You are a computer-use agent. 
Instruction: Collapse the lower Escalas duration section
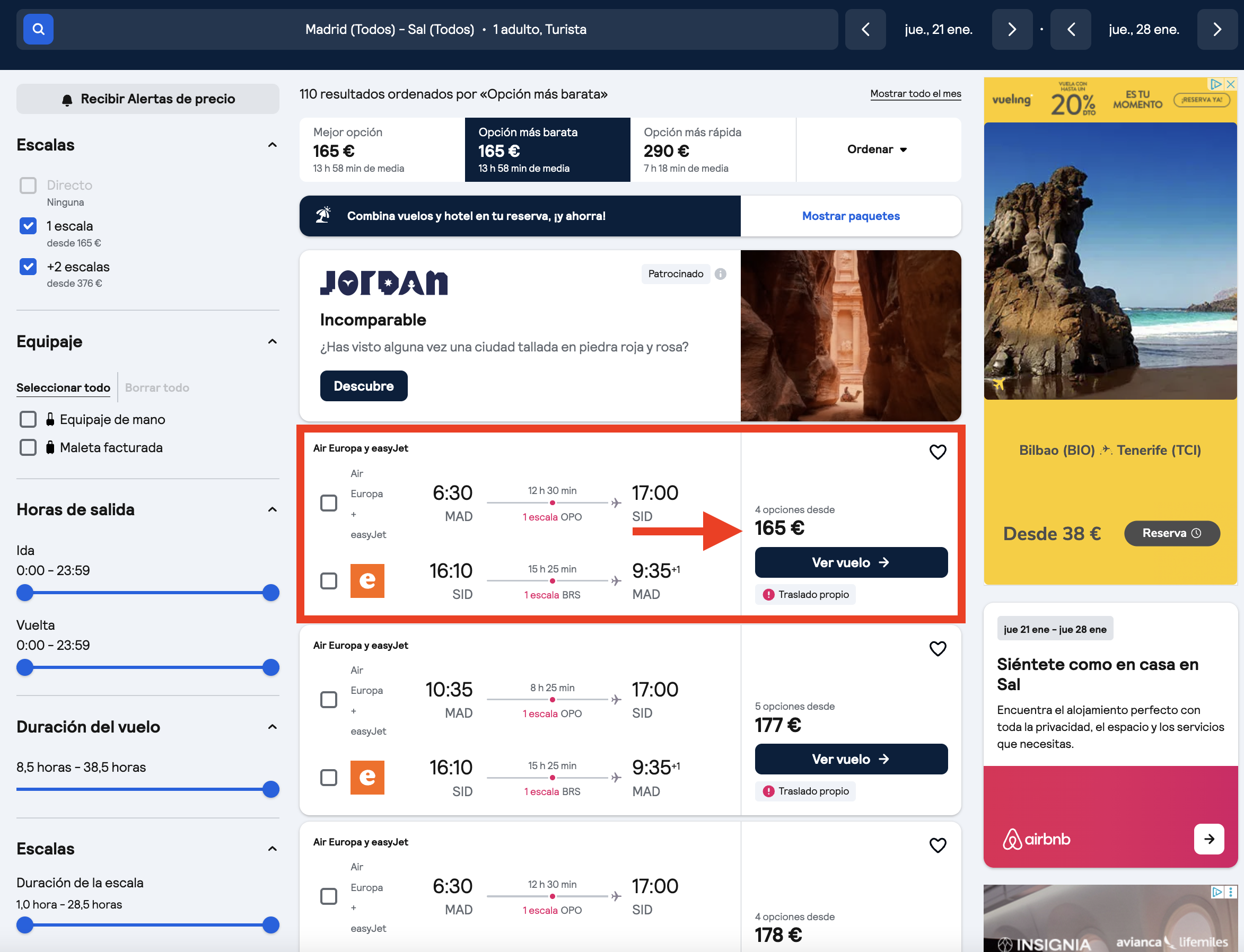click(273, 848)
